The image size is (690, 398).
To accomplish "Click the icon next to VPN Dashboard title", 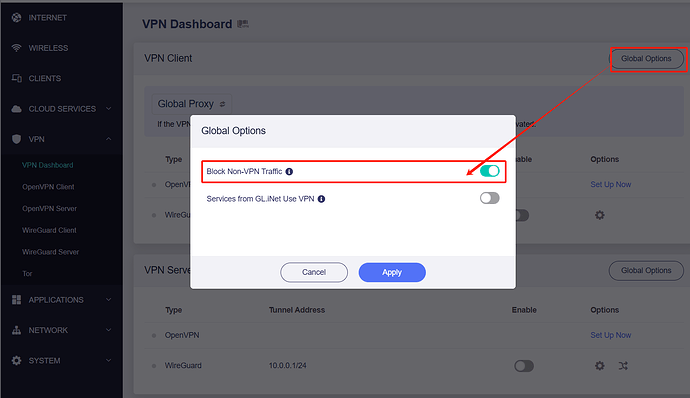I will 243,24.
